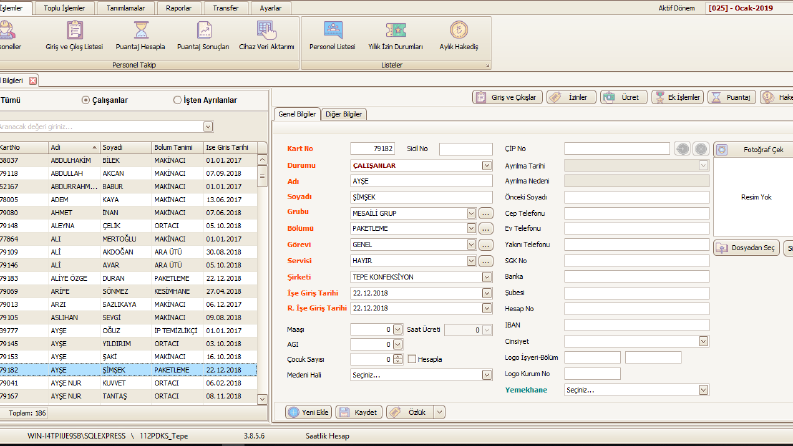This screenshot has height=446, width=793.
Task: Open Personel Listesi icon
Action: click(x=332, y=35)
